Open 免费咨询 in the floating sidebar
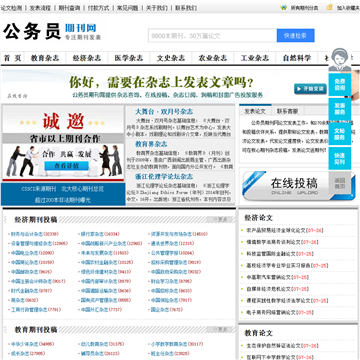Image resolution: width=360 pixels, height=360 pixels. click(339, 85)
